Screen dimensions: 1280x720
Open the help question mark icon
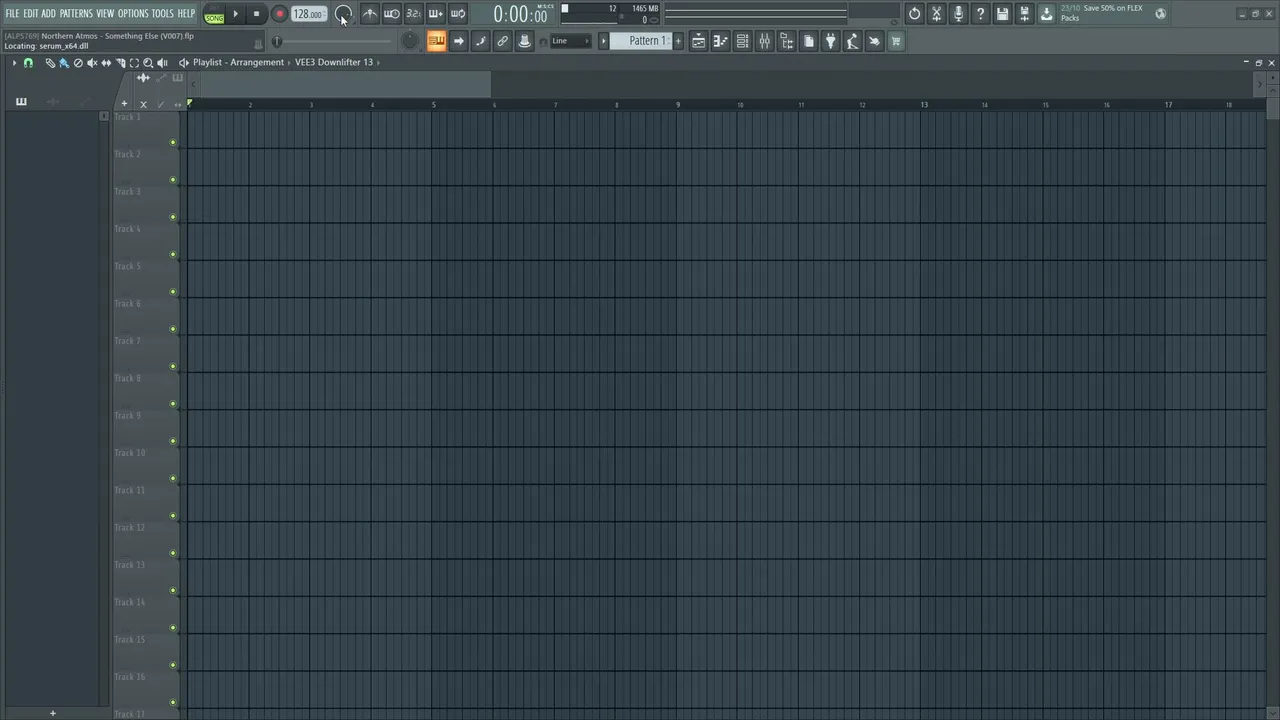980,14
